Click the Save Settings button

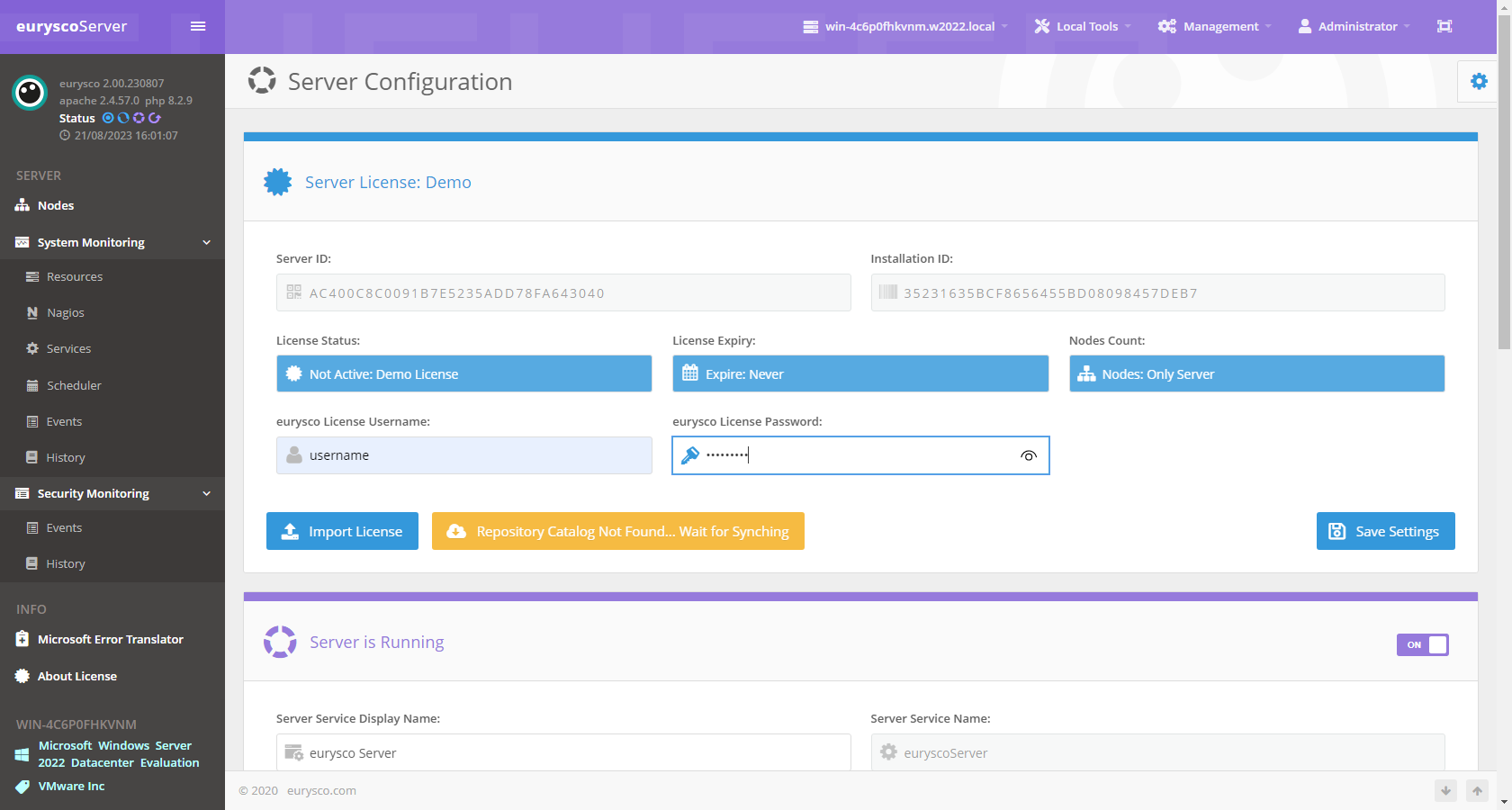(1385, 531)
